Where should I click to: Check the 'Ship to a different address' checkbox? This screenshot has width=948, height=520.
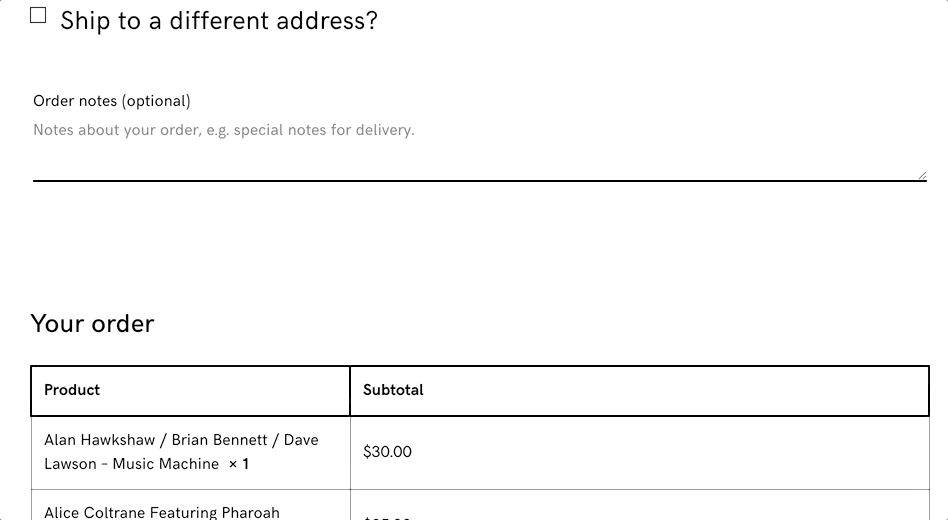(38, 15)
